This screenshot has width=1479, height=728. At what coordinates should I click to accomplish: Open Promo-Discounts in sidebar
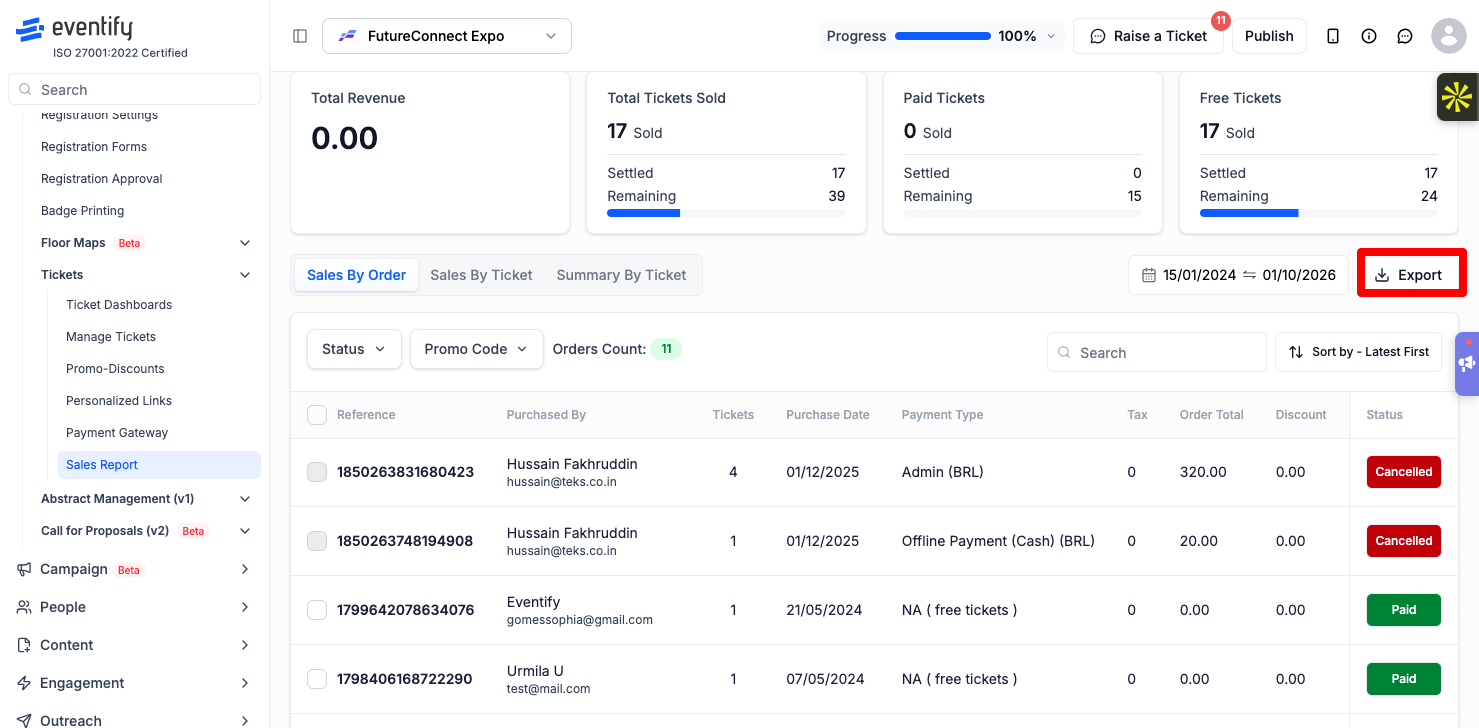coord(115,369)
